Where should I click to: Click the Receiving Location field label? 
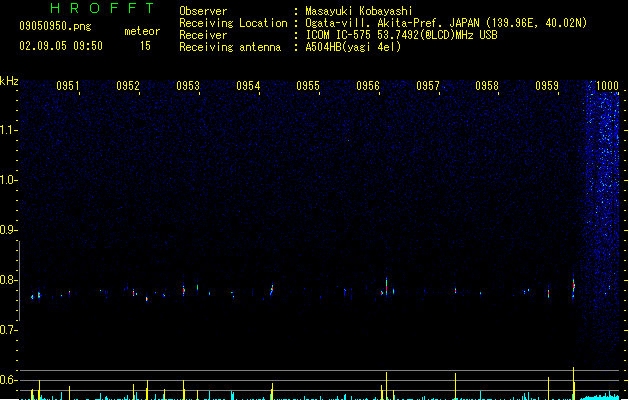point(233,23)
